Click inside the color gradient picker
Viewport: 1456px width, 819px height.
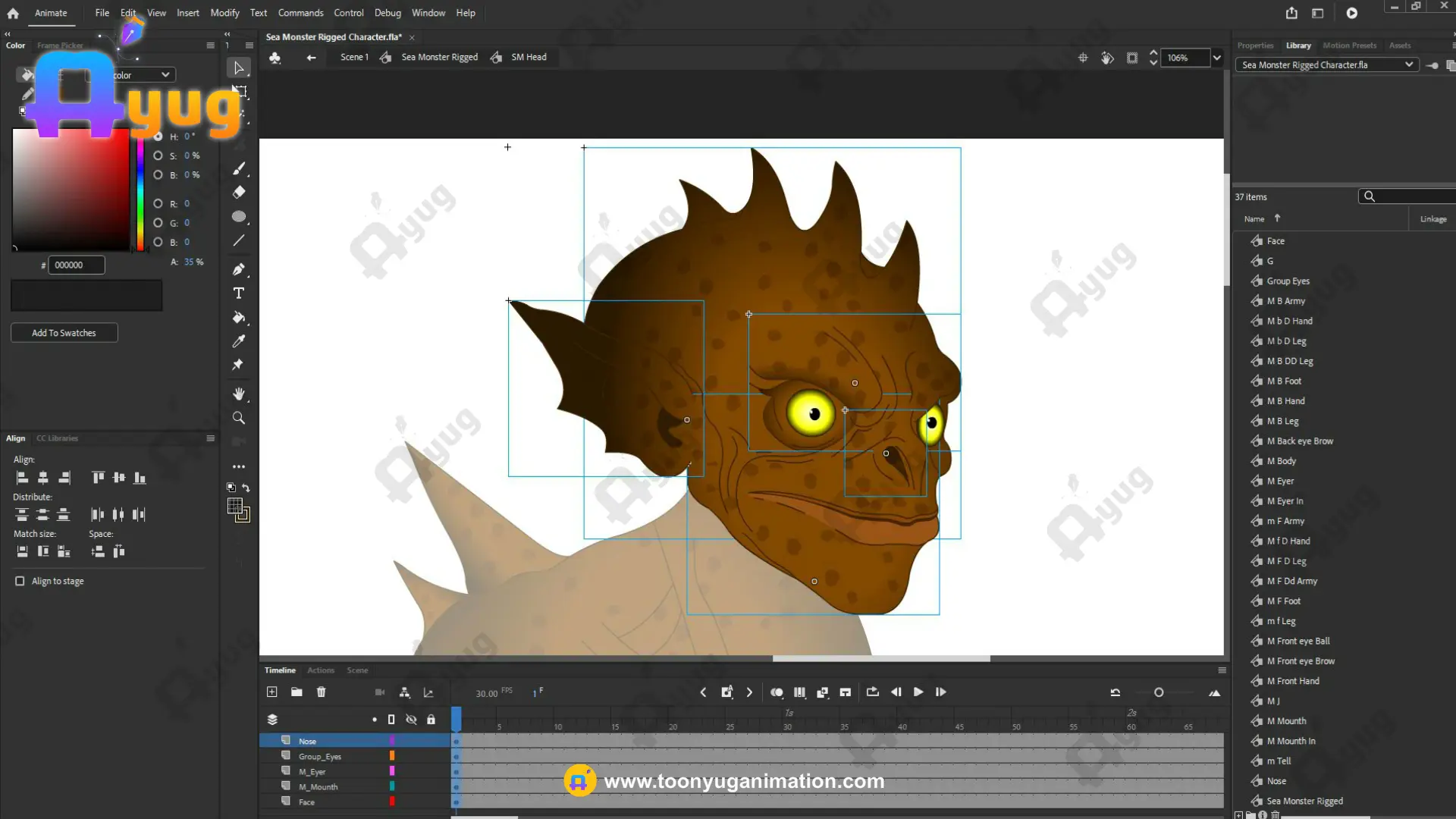pyautogui.click(x=71, y=190)
